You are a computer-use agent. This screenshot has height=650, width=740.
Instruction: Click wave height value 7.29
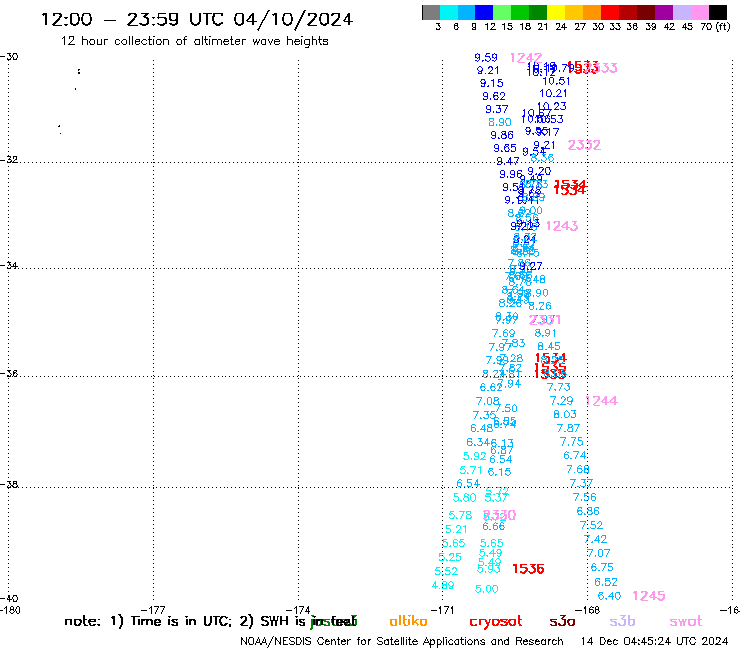pyautogui.click(x=562, y=401)
